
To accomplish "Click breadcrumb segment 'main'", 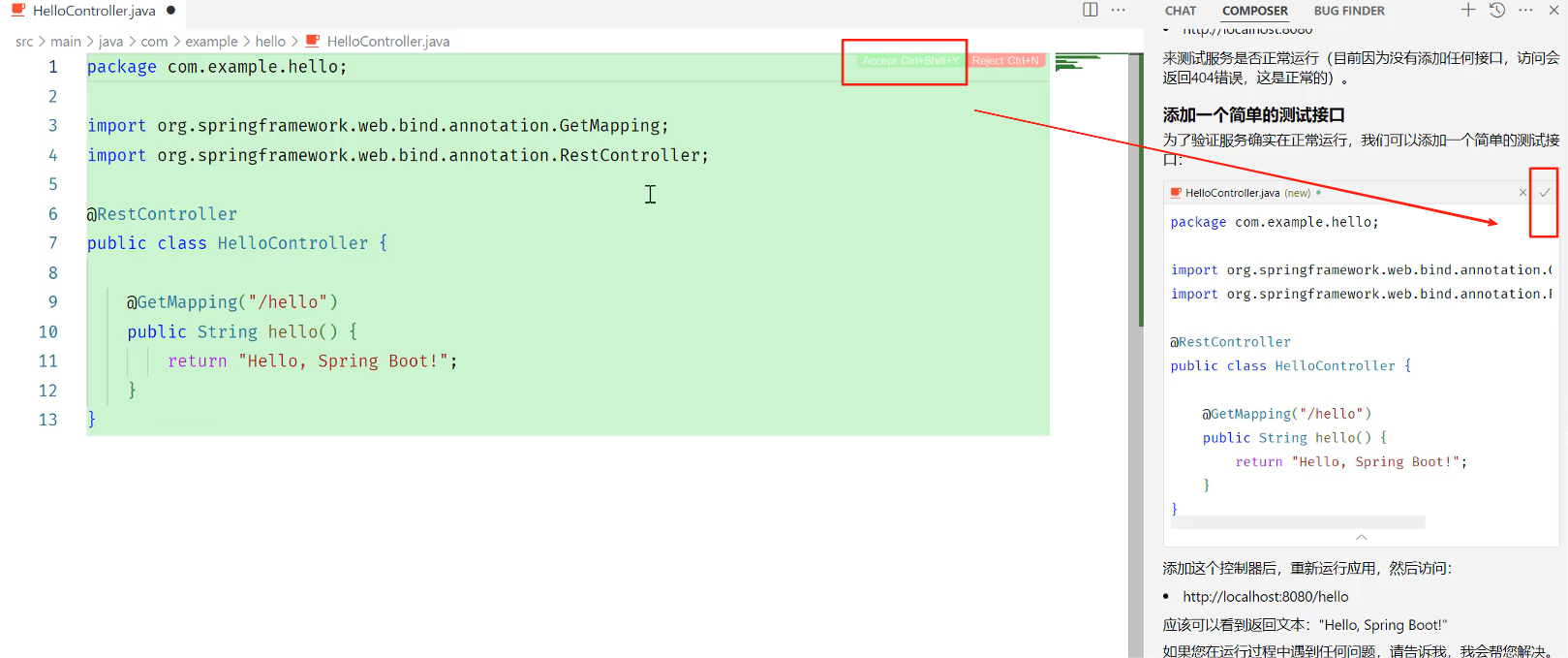I will pyautogui.click(x=66, y=42).
